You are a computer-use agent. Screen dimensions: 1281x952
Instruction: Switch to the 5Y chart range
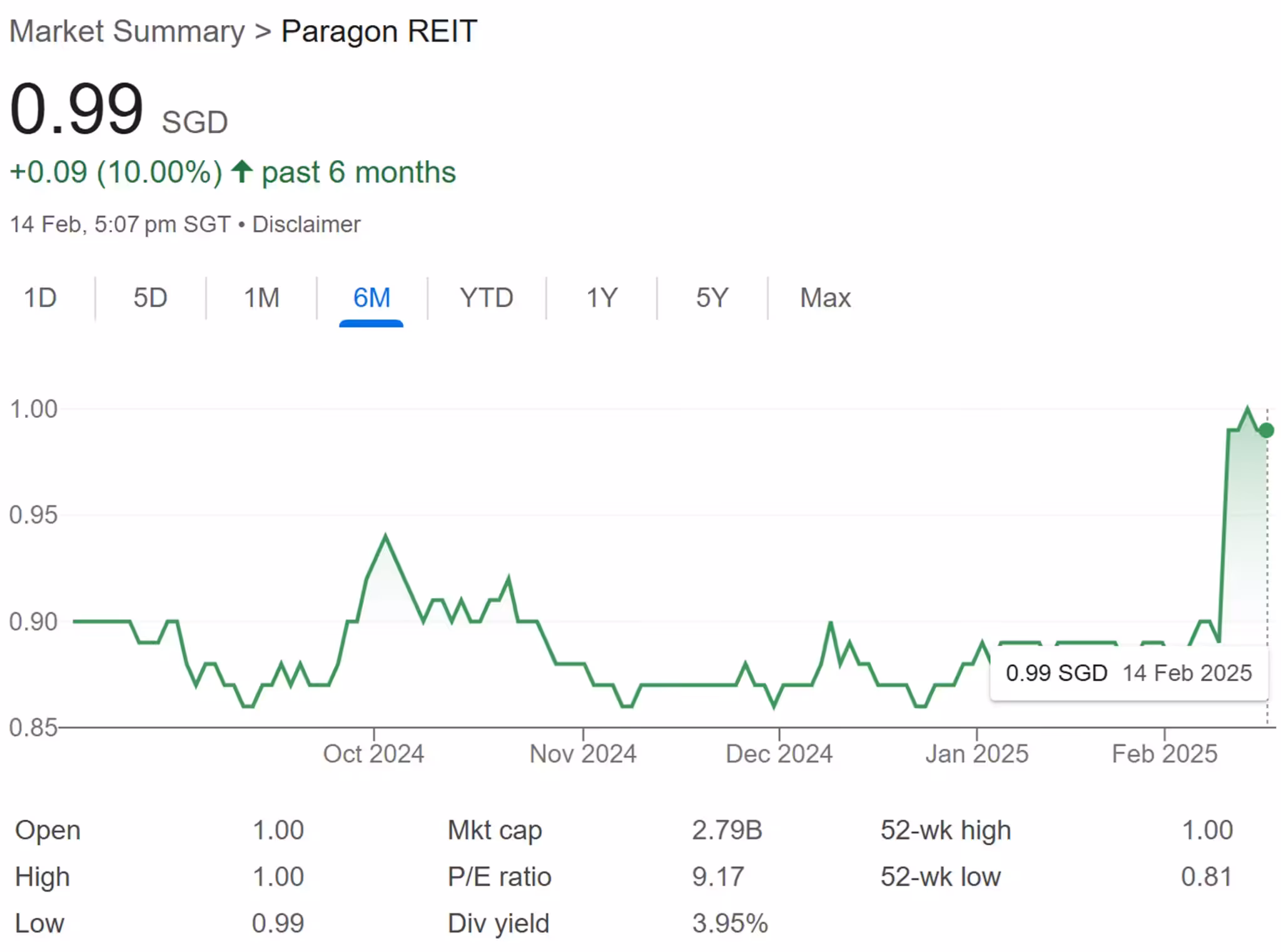[x=712, y=298]
